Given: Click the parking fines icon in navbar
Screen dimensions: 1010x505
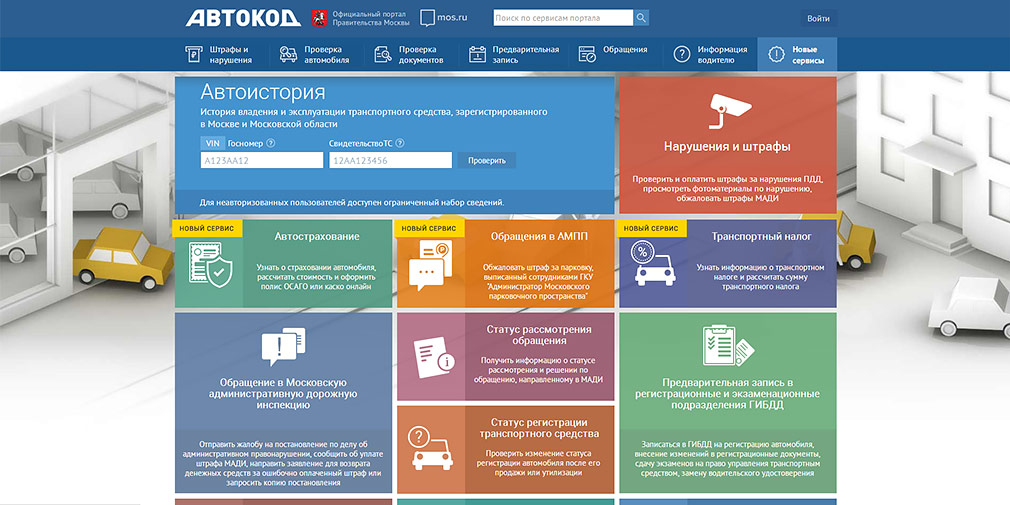Looking at the screenshot, I should [x=193, y=55].
